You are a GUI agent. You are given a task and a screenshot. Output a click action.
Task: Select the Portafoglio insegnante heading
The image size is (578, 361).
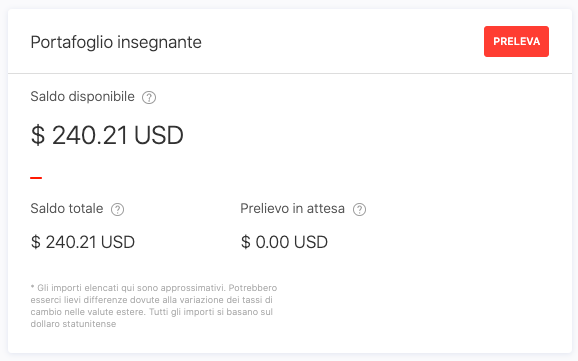(x=116, y=42)
